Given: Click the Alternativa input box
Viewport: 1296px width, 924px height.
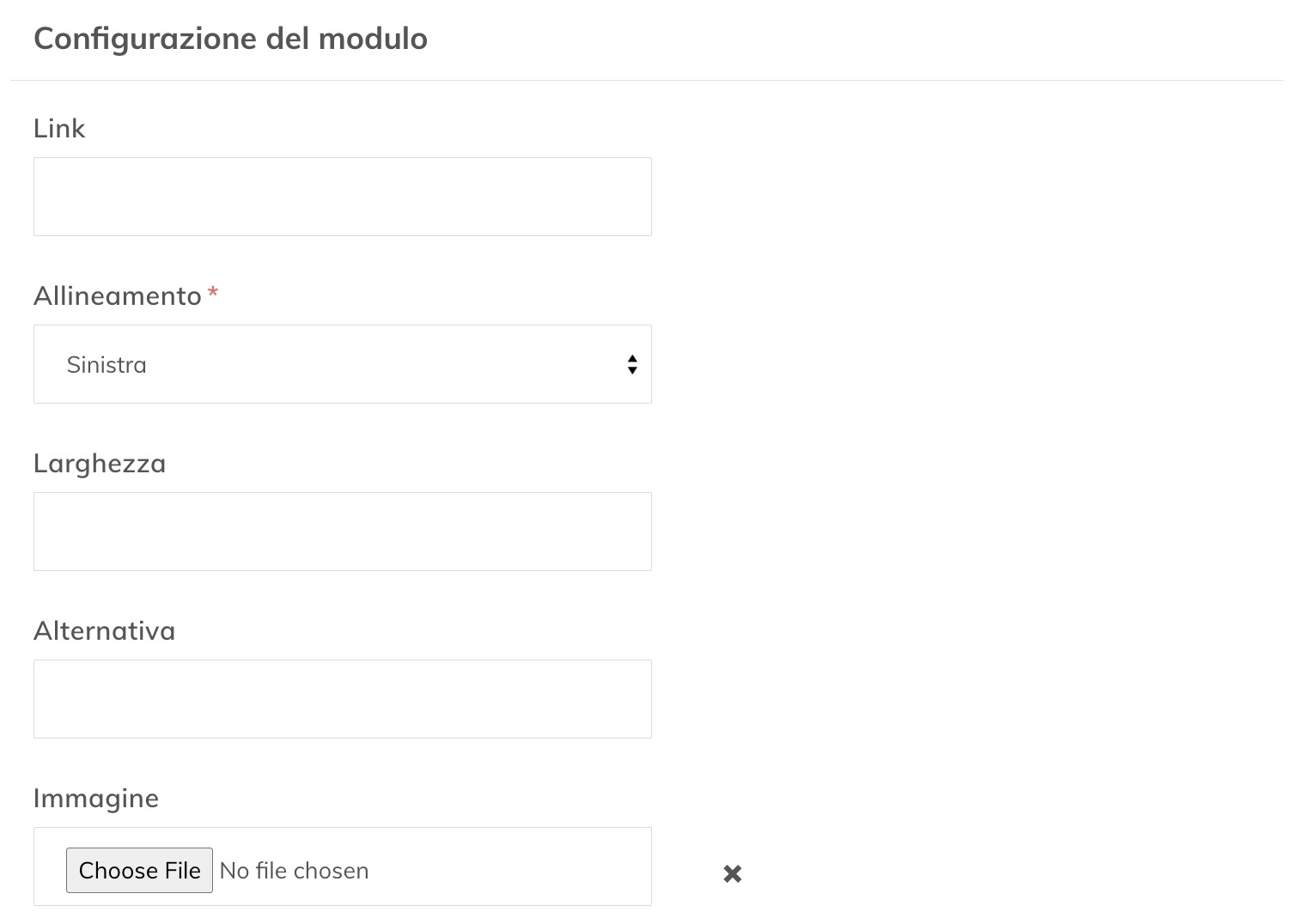Looking at the screenshot, I should pyautogui.click(x=343, y=698).
